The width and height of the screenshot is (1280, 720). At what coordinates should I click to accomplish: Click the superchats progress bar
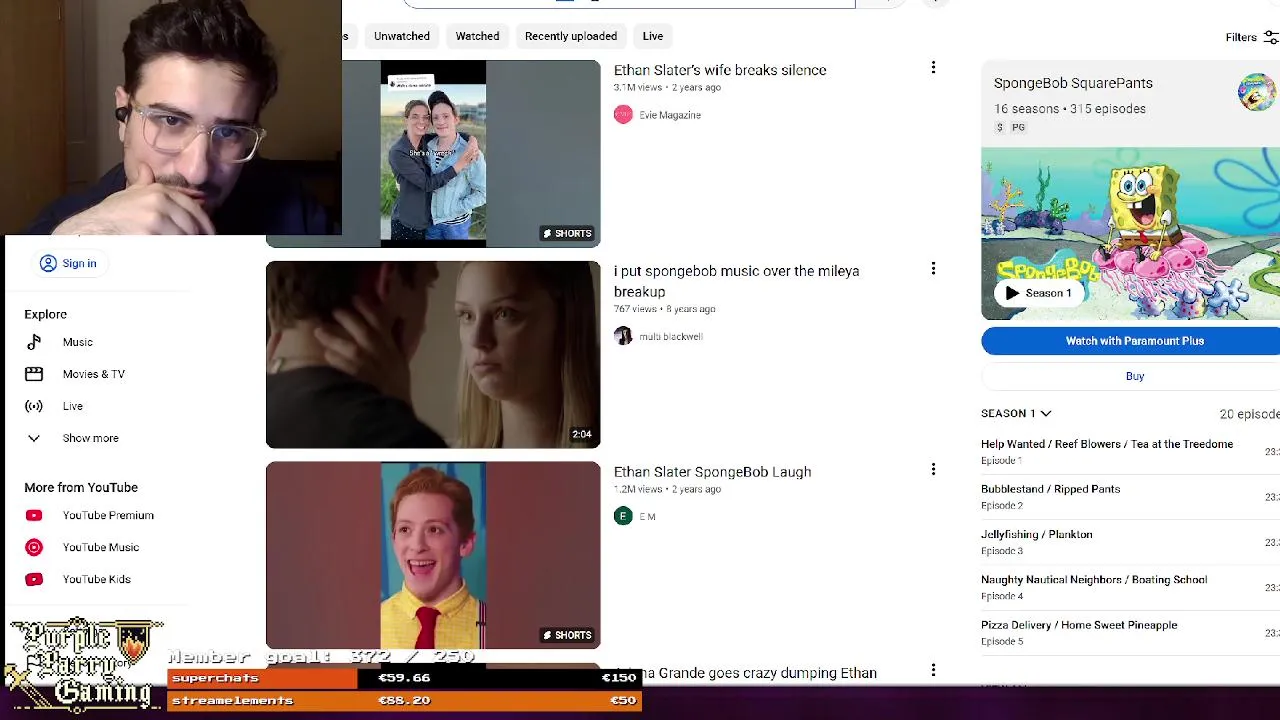pyautogui.click(x=404, y=678)
